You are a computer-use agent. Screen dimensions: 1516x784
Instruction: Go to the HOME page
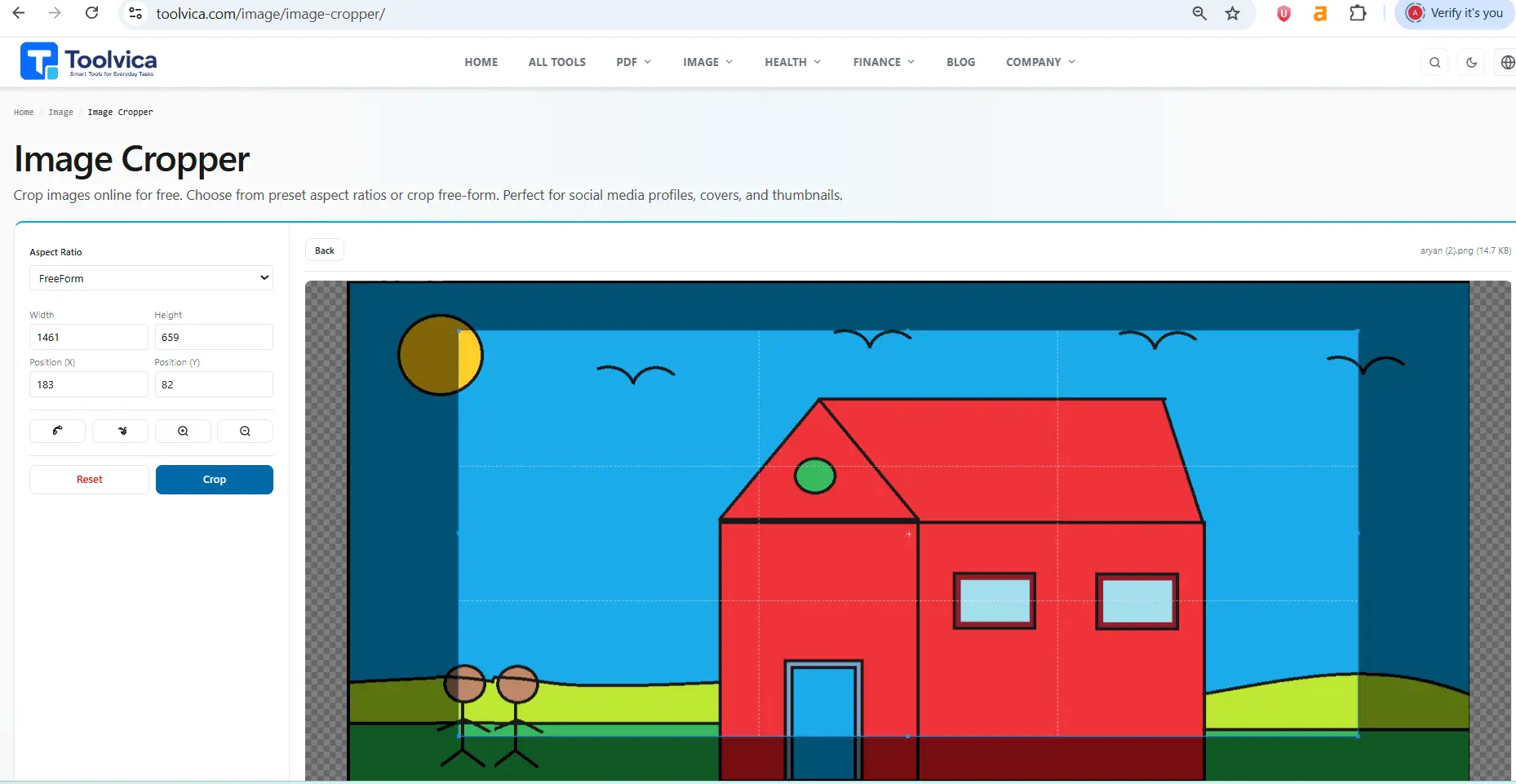pyautogui.click(x=481, y=62)
